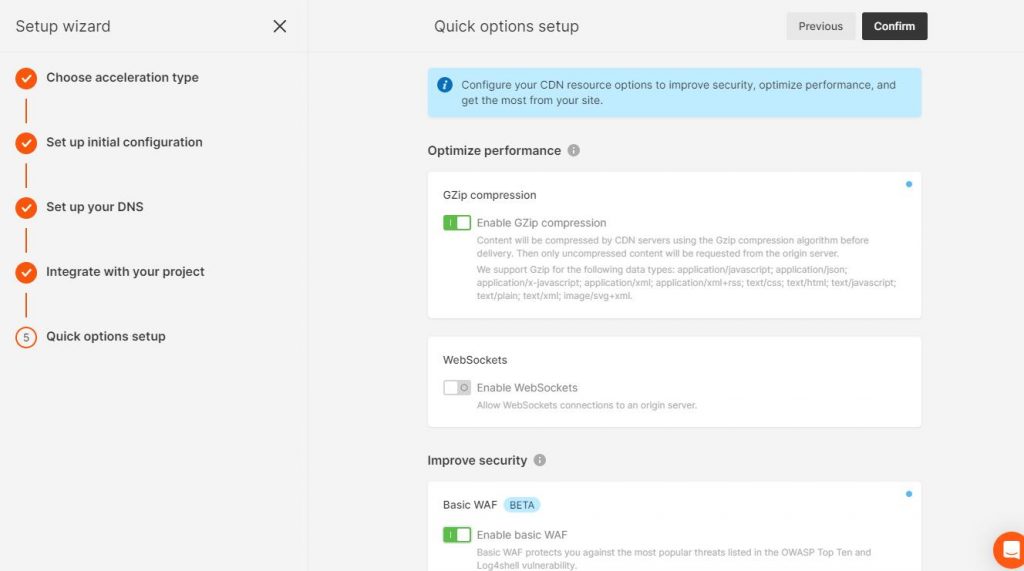Open the Integrate with your project step
Screen dimensions: 1024x571
tap(125, 272)
